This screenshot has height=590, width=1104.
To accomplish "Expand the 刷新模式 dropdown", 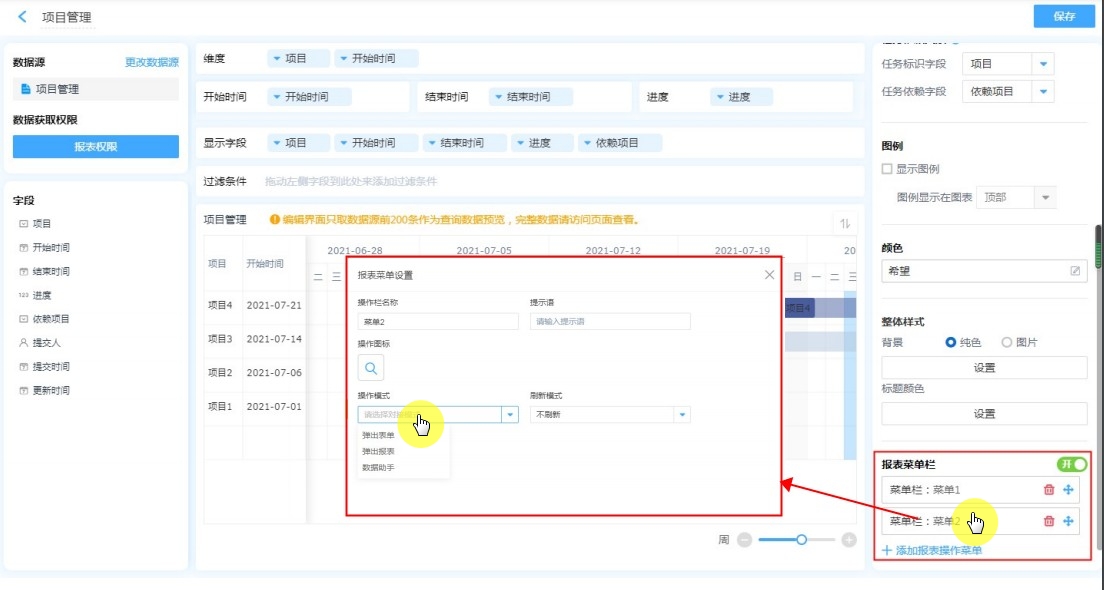I will [682, 414].
